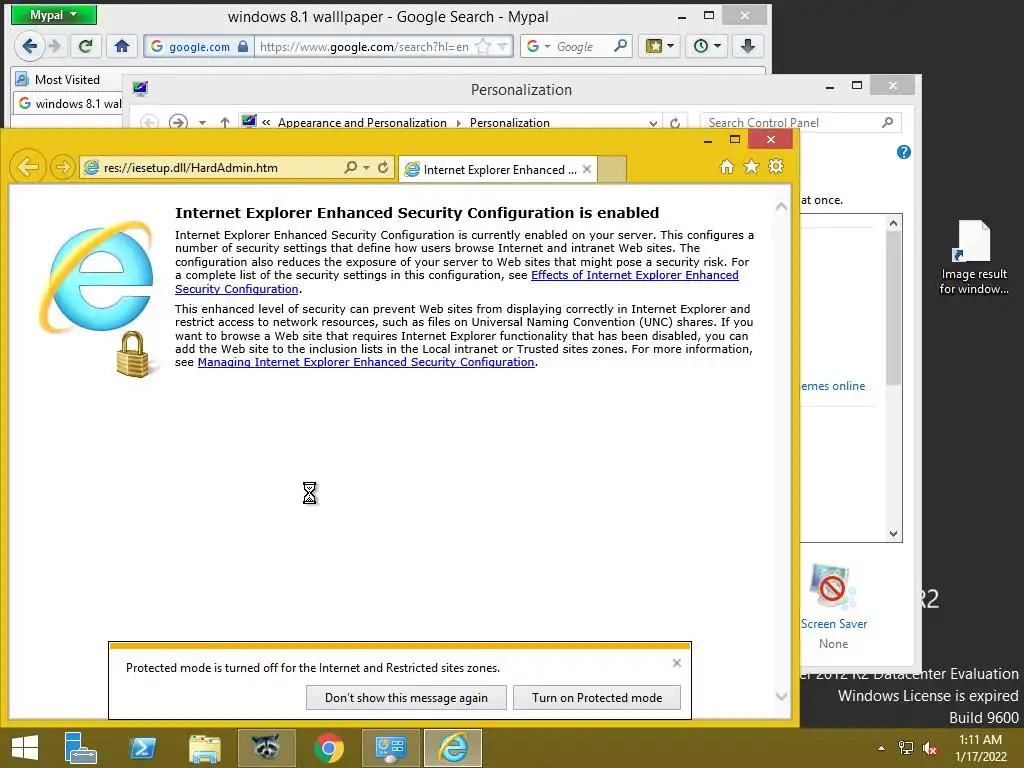1024x768 pixels.
Task: Click the Mypal URL address field
Action: 364,46
